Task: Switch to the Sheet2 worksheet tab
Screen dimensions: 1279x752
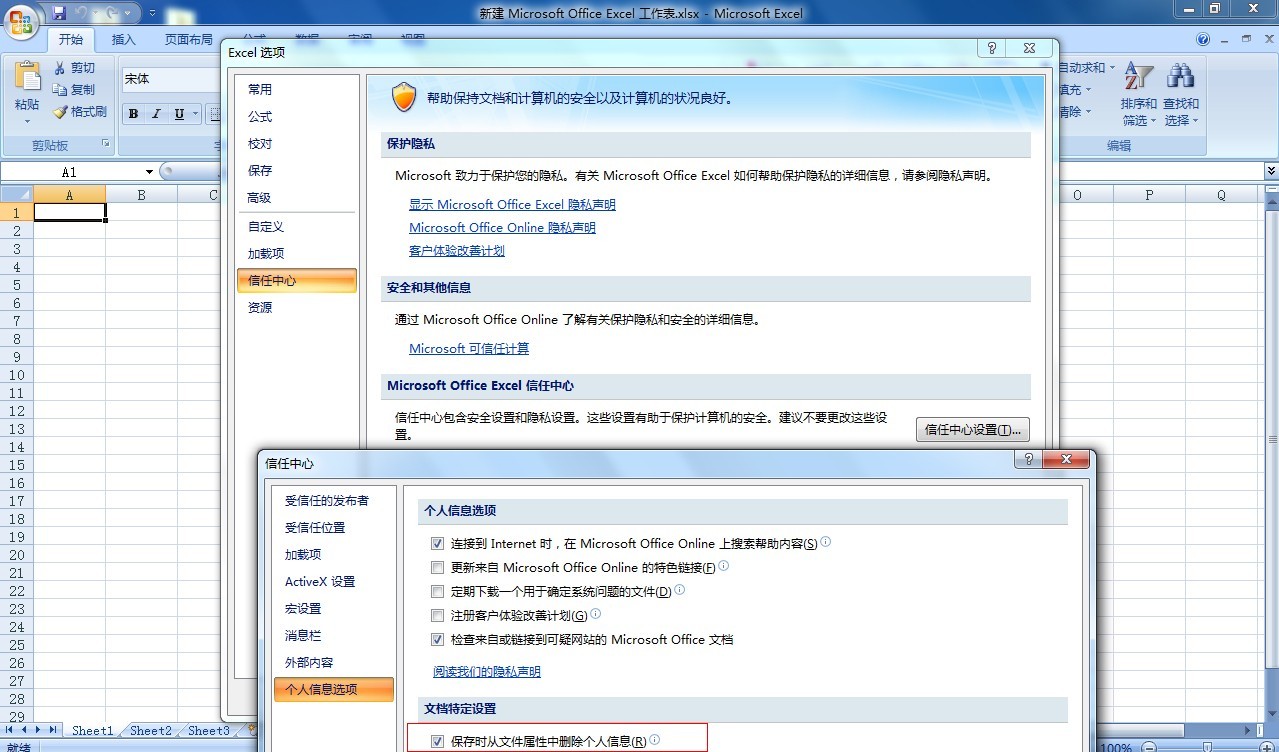Action: click(x=150, y=731)
